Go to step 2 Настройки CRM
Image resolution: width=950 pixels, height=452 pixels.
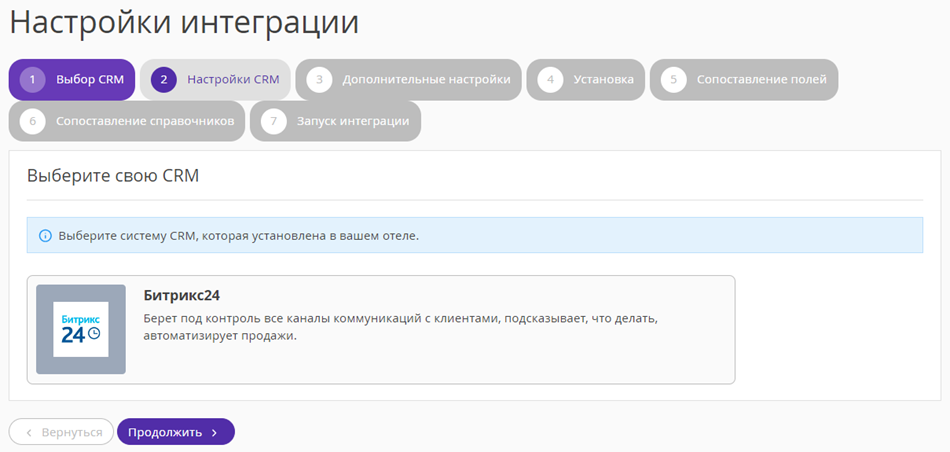point(215,79)
